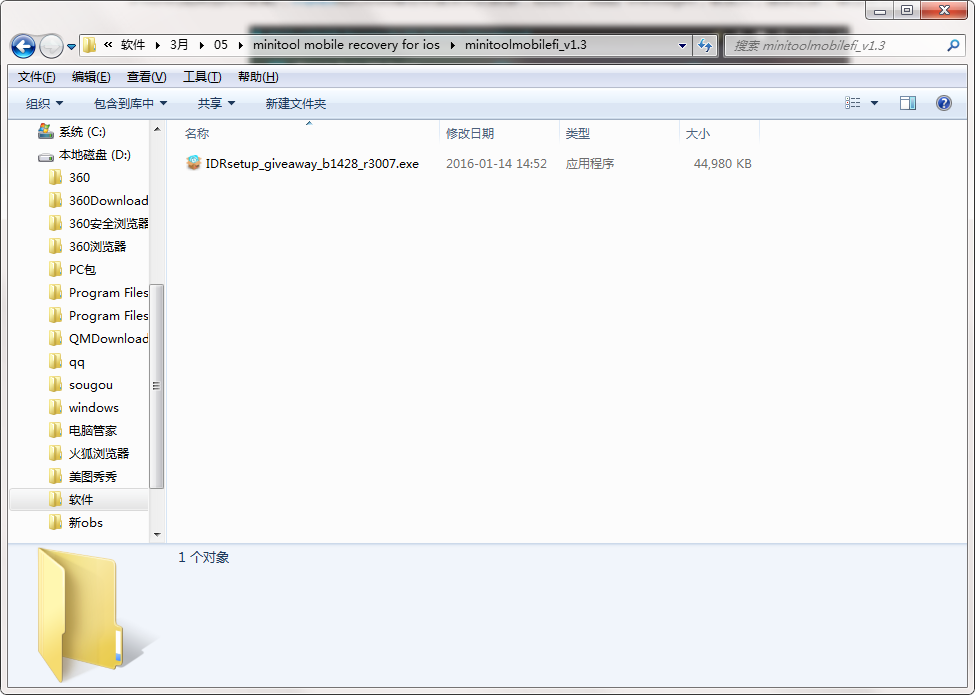Open the 组织 dropdown
Screen dimensions: 975x695
click(44, 103)
